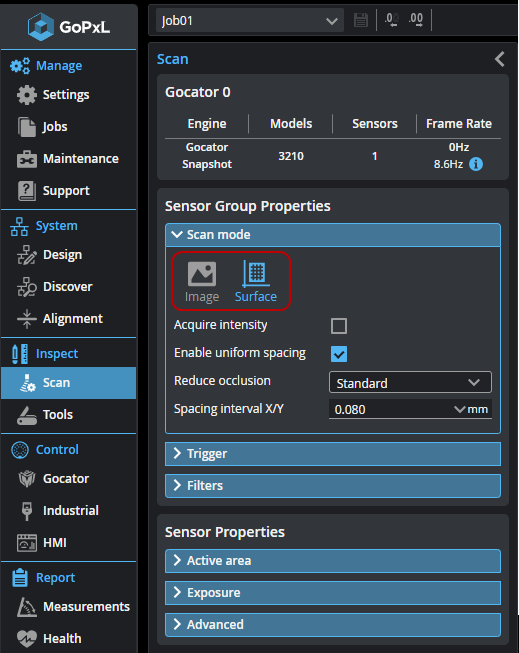Image resolution: width=519 pixels, height=653 pixels.
Task: Open the Measurements menu item
Action: 73,607
